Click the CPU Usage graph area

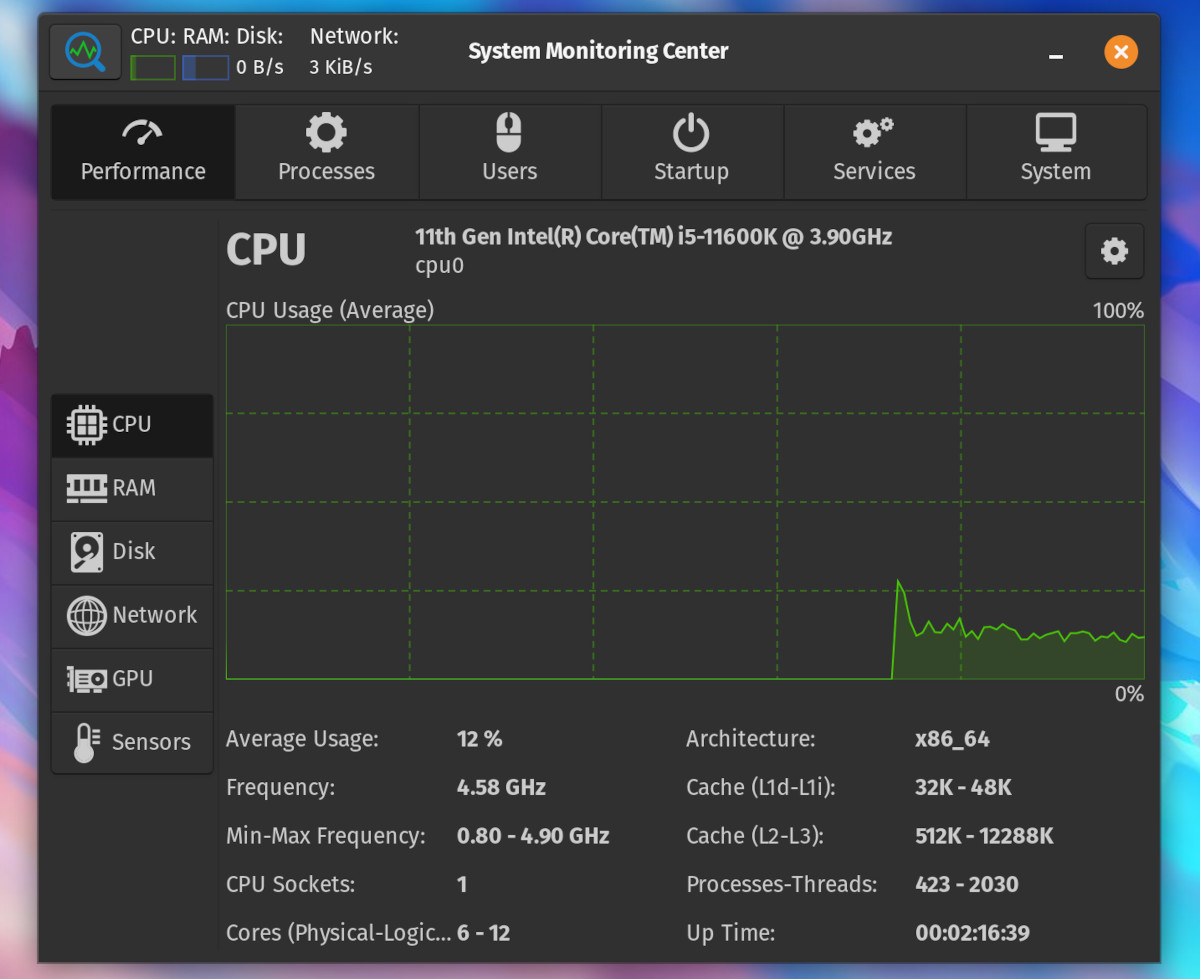click(685, 502)
